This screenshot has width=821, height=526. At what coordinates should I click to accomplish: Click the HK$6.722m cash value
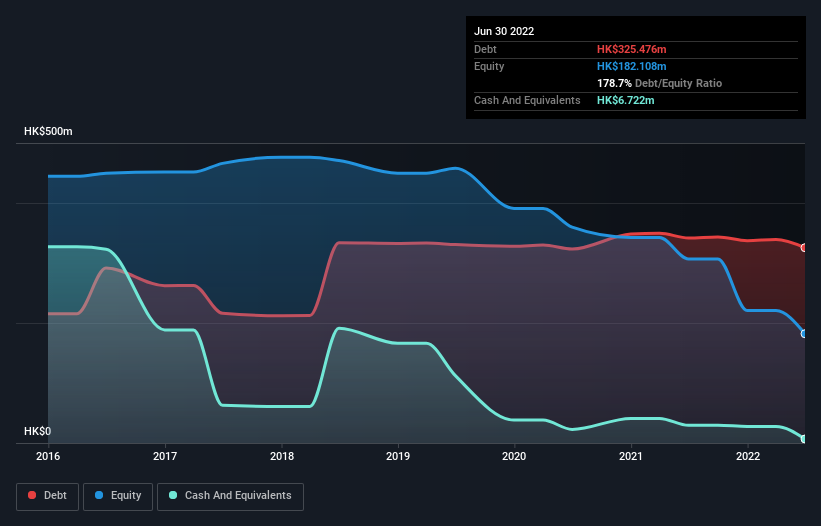[x=626, y=100]
